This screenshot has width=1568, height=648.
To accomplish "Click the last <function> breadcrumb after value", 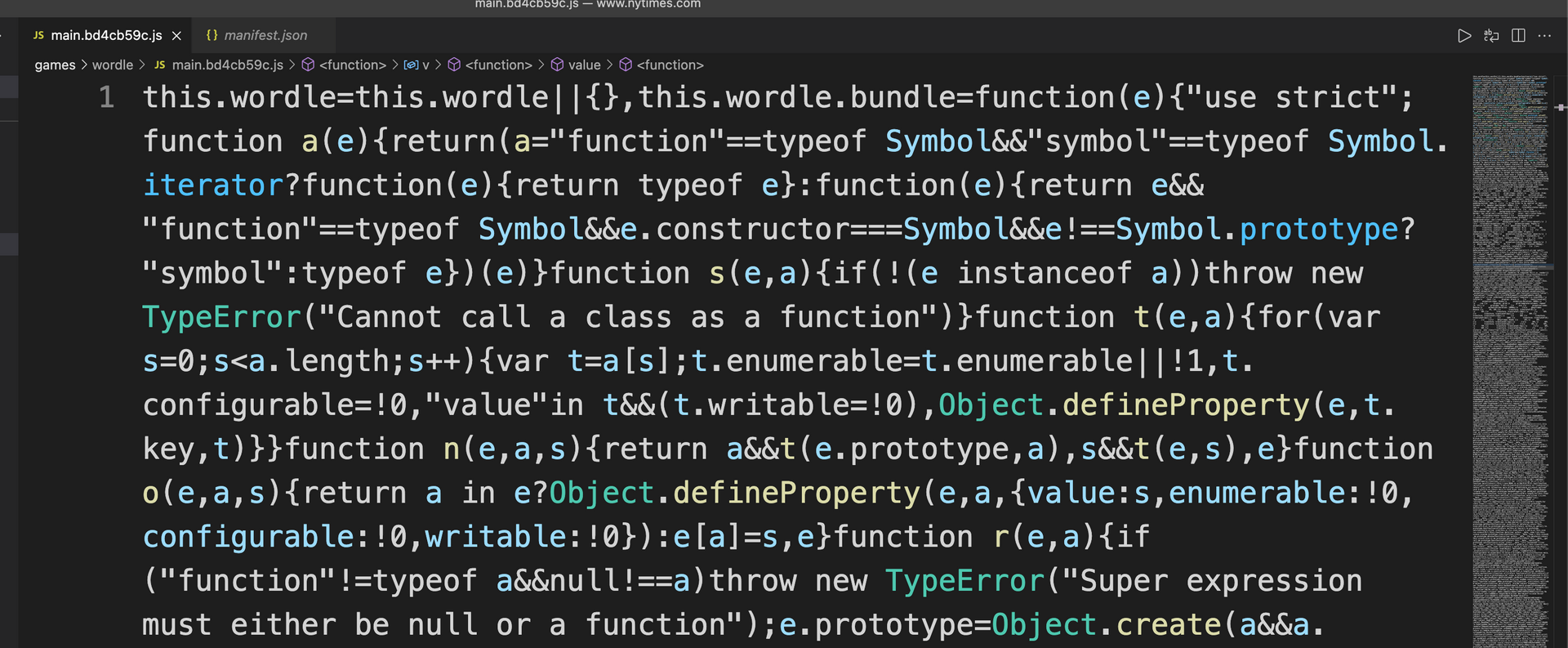I will click(x=670, y=65).
